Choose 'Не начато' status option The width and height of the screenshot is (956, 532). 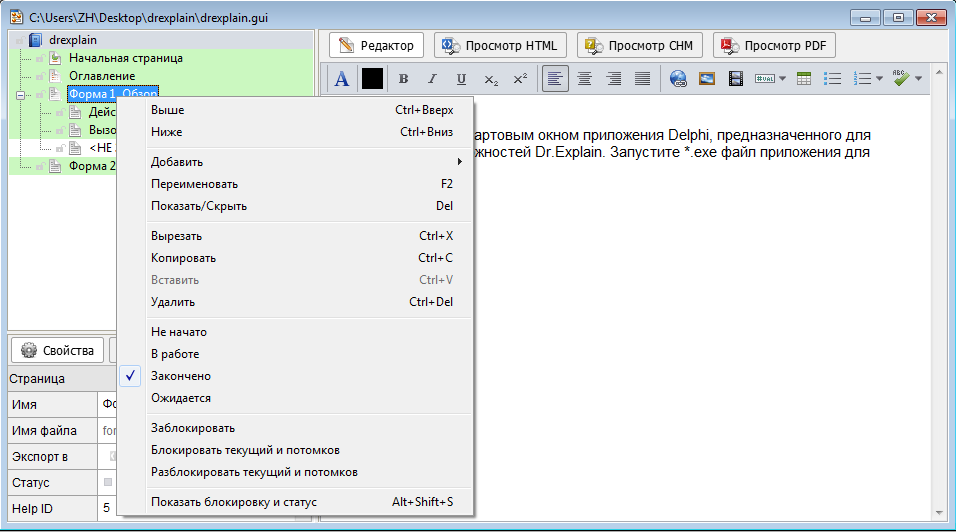coord(179,332)
